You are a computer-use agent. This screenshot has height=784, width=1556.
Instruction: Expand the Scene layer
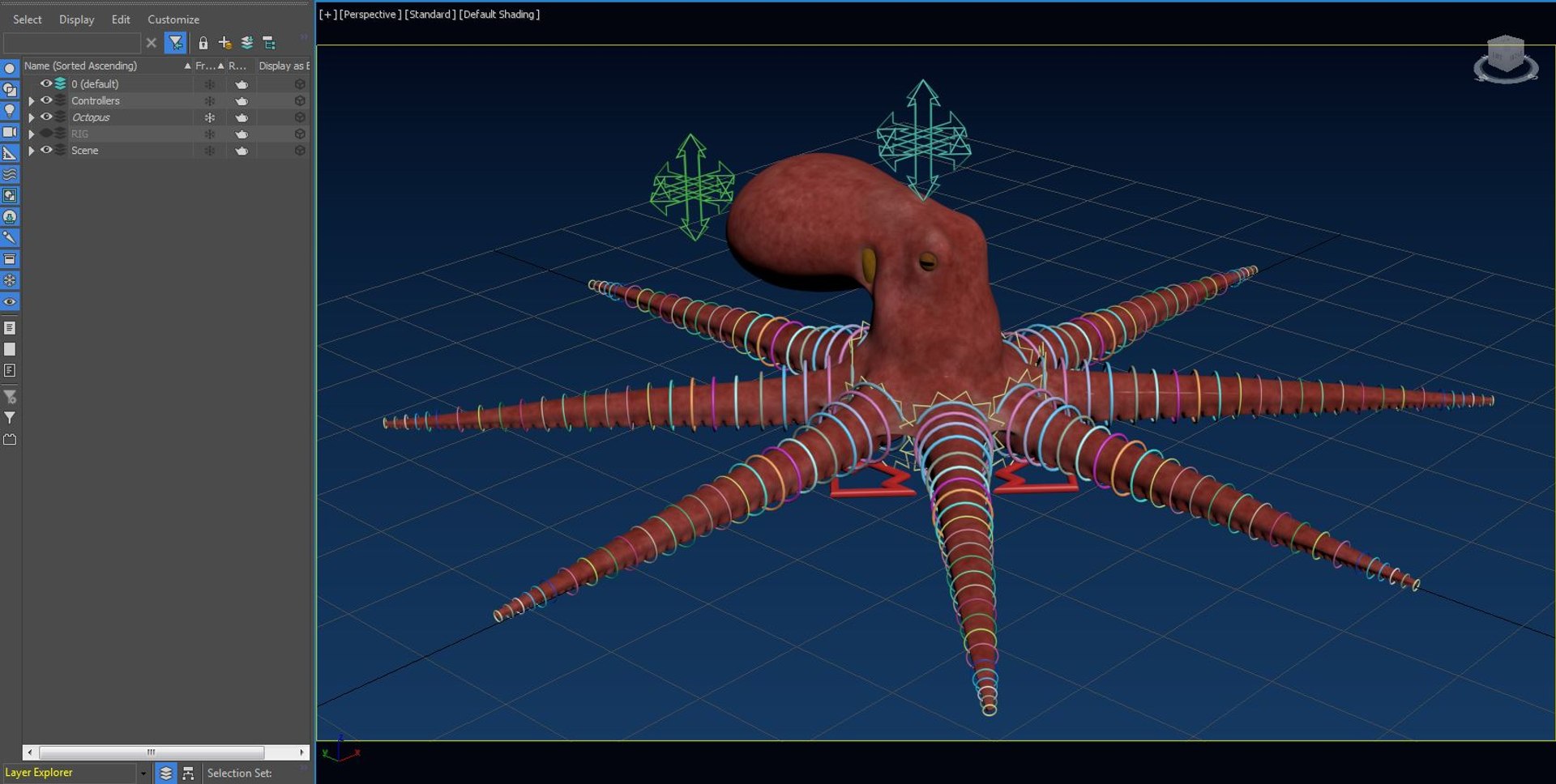[x=32, y=151]
